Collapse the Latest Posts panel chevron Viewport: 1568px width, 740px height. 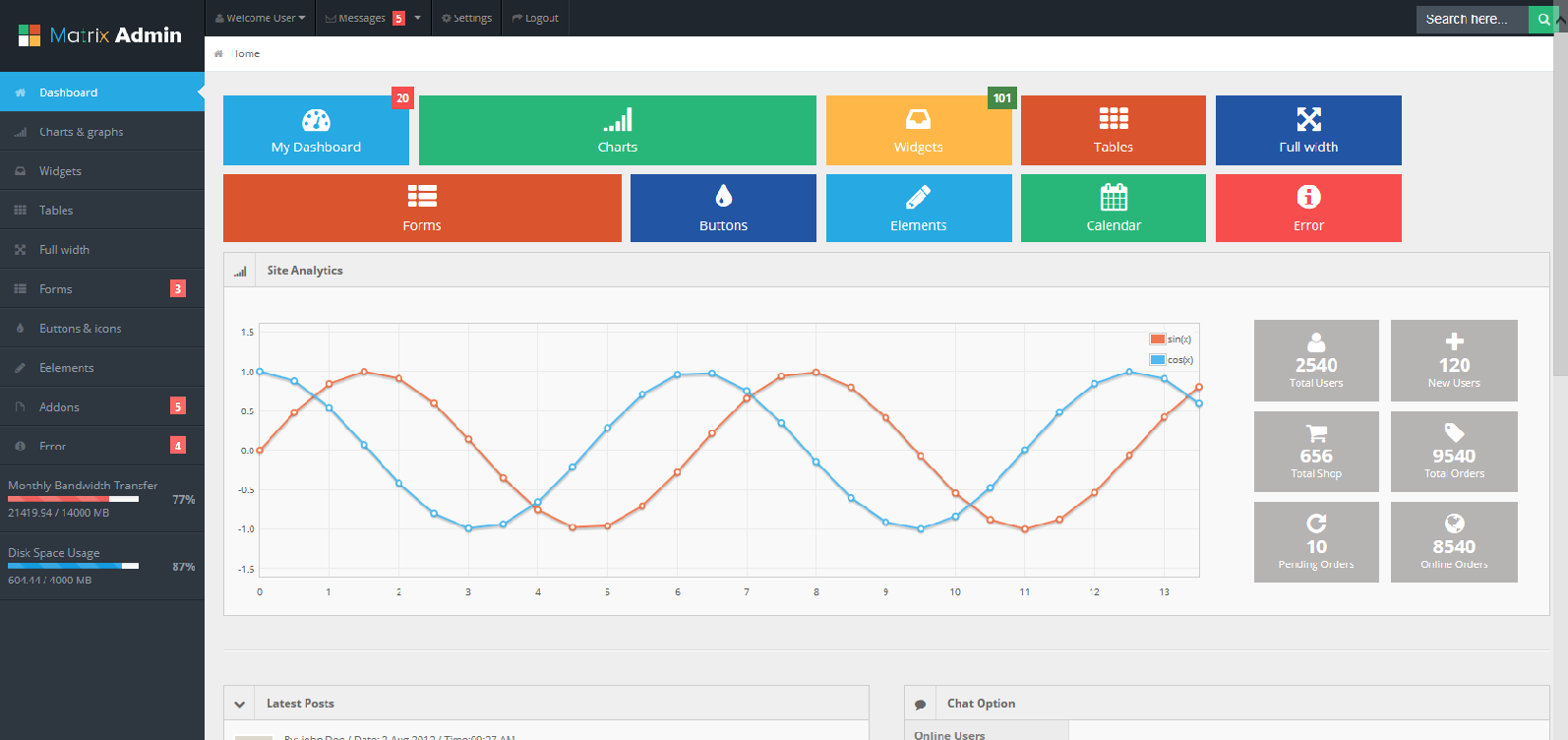click(x=239, y=704)
